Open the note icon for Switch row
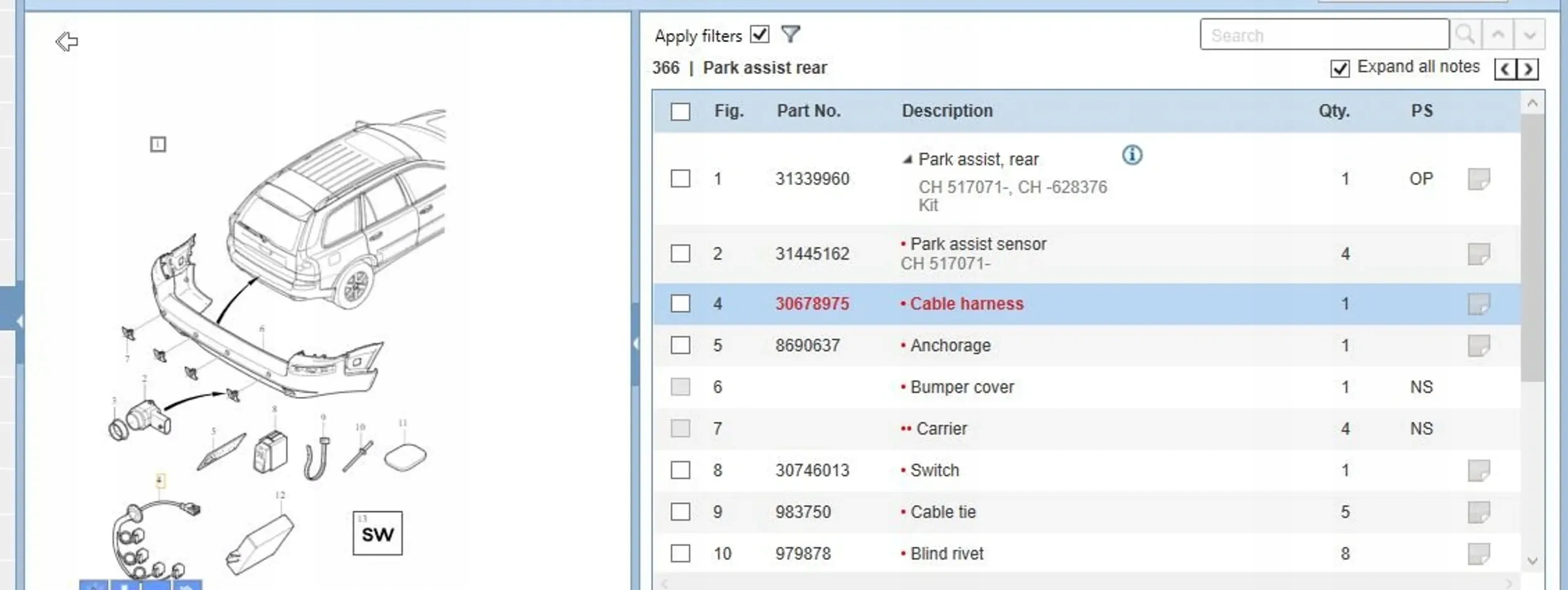Viewport: 1568px width, 590px height. [x=1478, y=470]
